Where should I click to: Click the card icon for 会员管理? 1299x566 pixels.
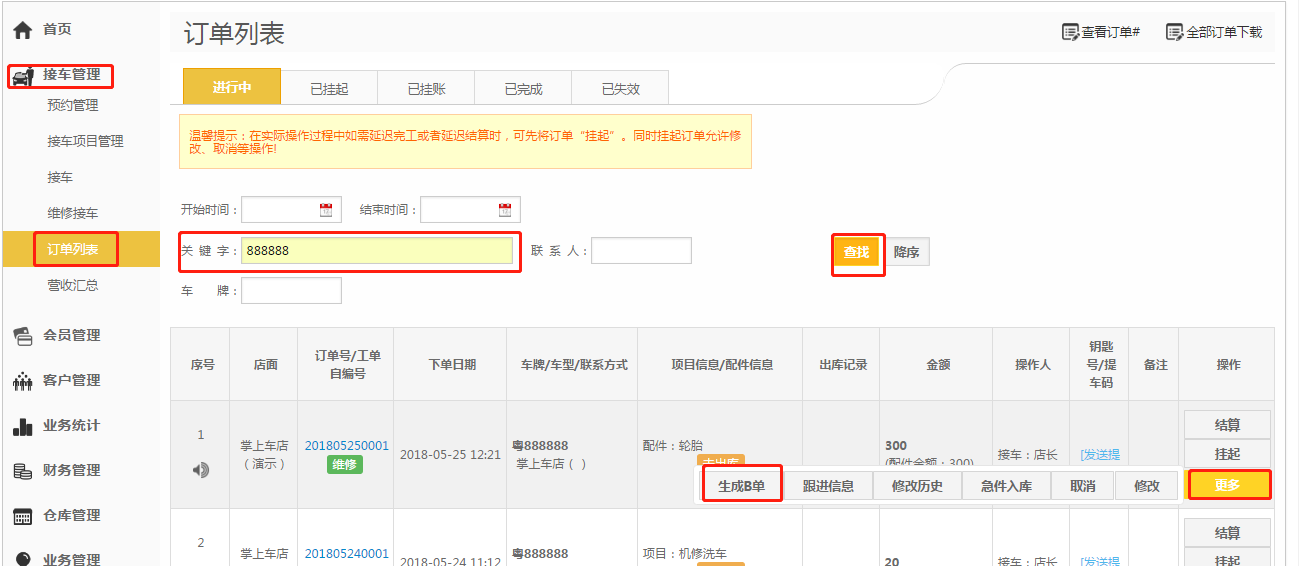22,336
